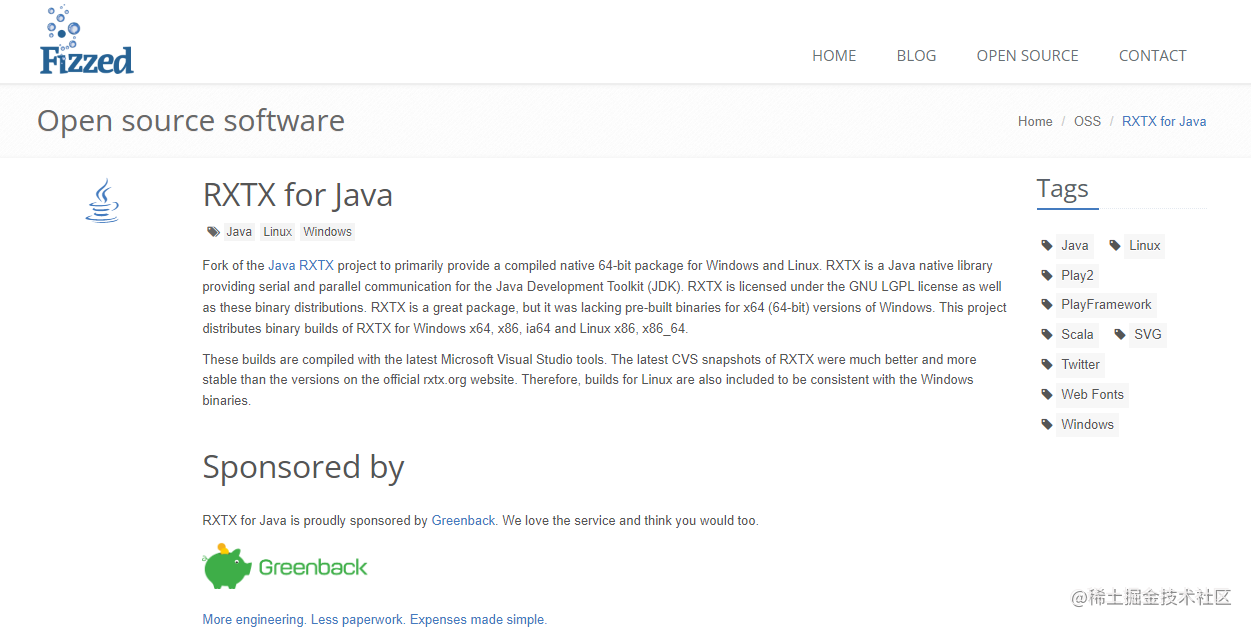Screen dimensions: 1251x627
Task: Follow the Greenback link in the sponsor sentence
Action: pos(463,521)
